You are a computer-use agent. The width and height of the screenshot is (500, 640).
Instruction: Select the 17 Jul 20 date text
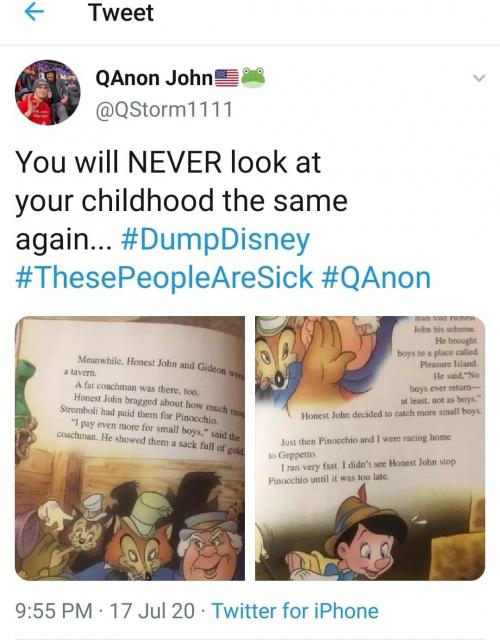click(152, 611)
